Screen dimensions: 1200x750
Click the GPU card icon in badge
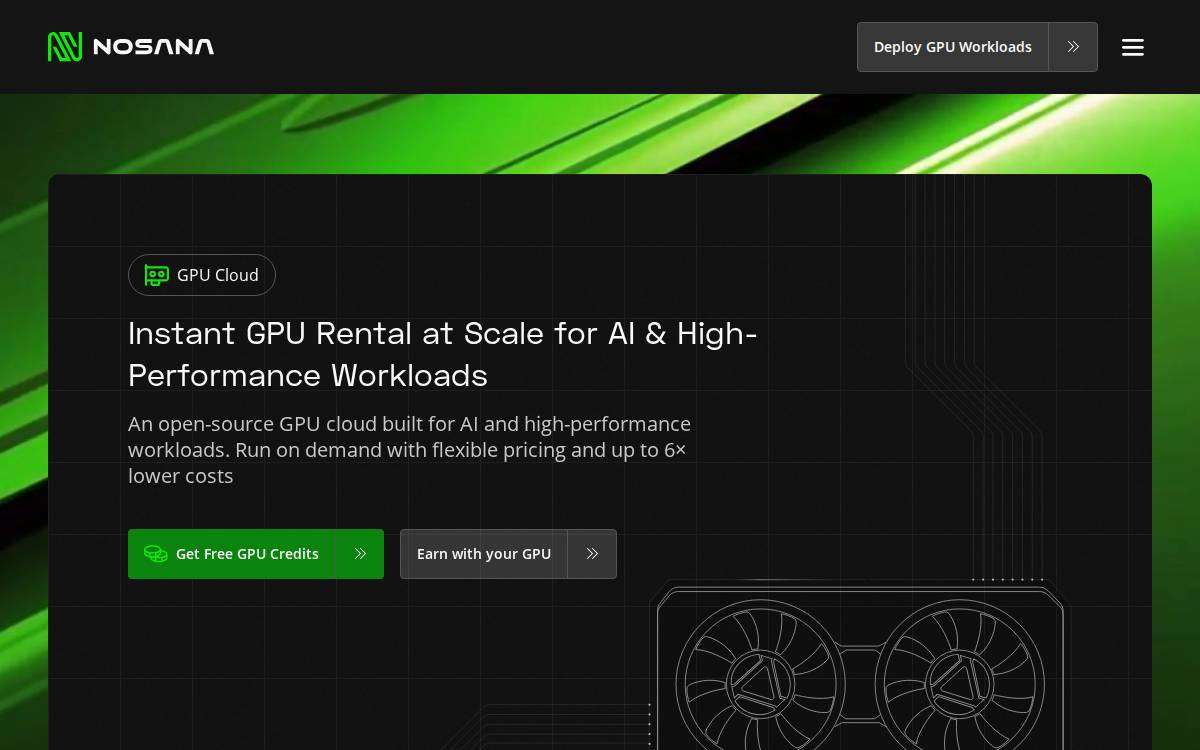[156, 275]
